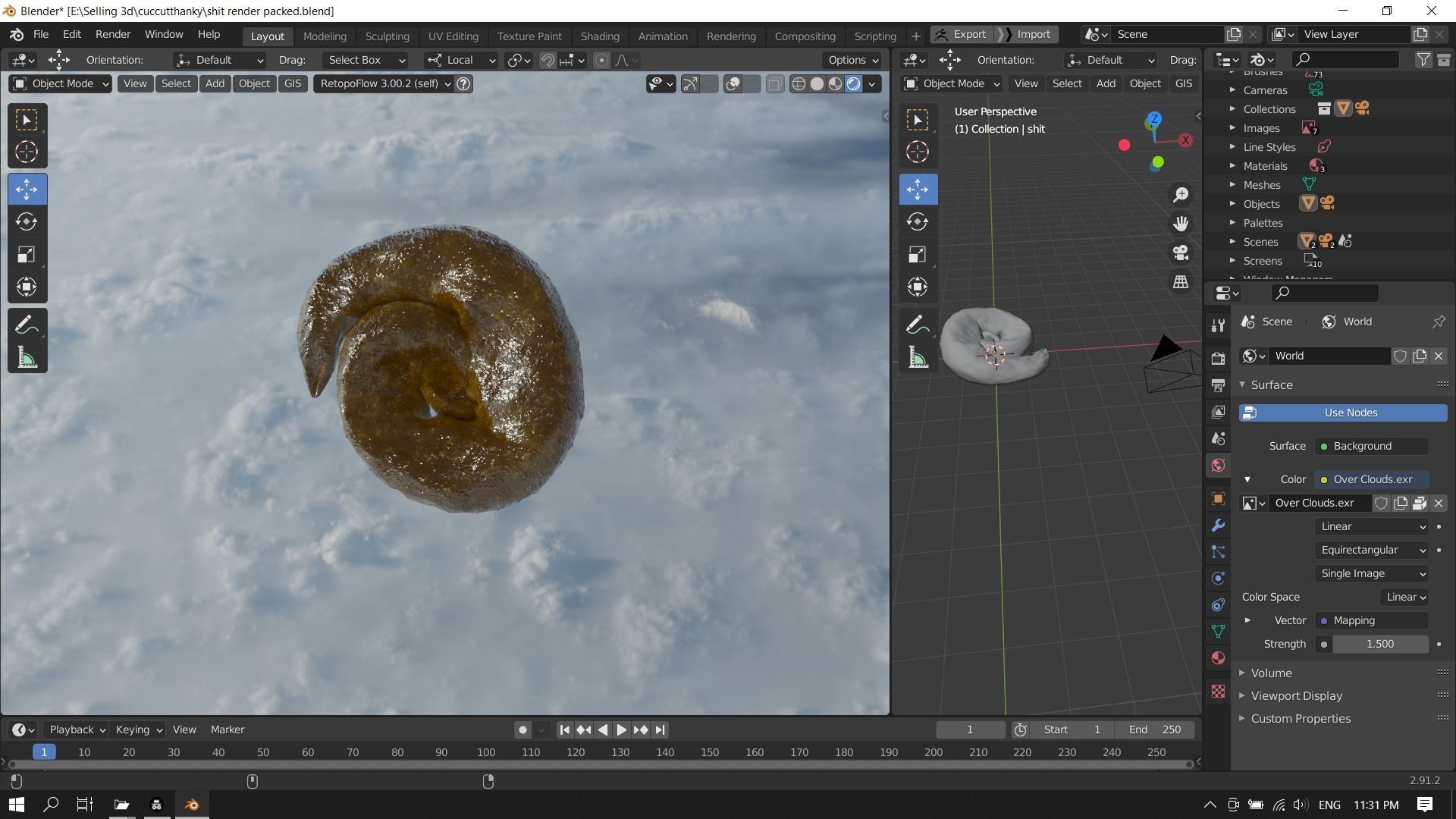Toggle overlays display in left viewport

(x=733, y=83)
